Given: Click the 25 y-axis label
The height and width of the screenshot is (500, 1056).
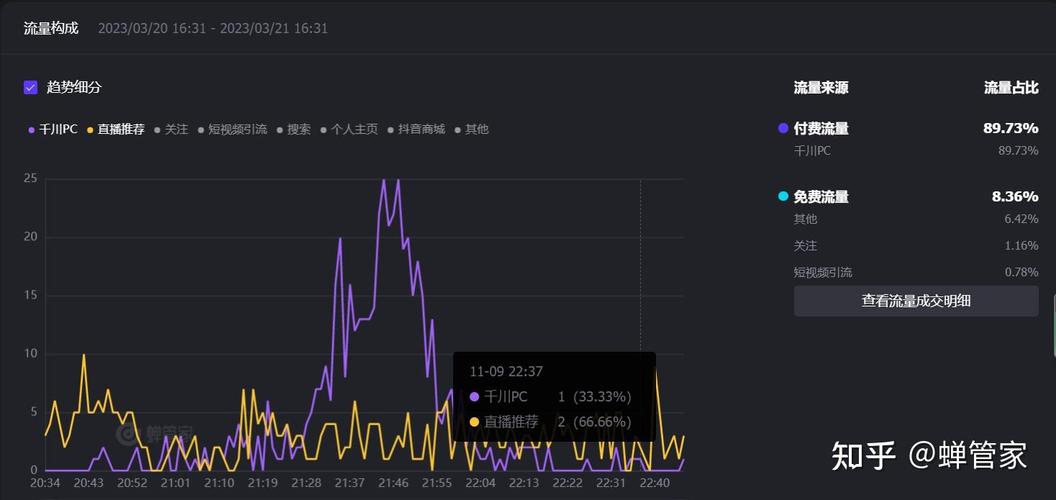Looking at the screenshot, I should [x=30, y=179].
